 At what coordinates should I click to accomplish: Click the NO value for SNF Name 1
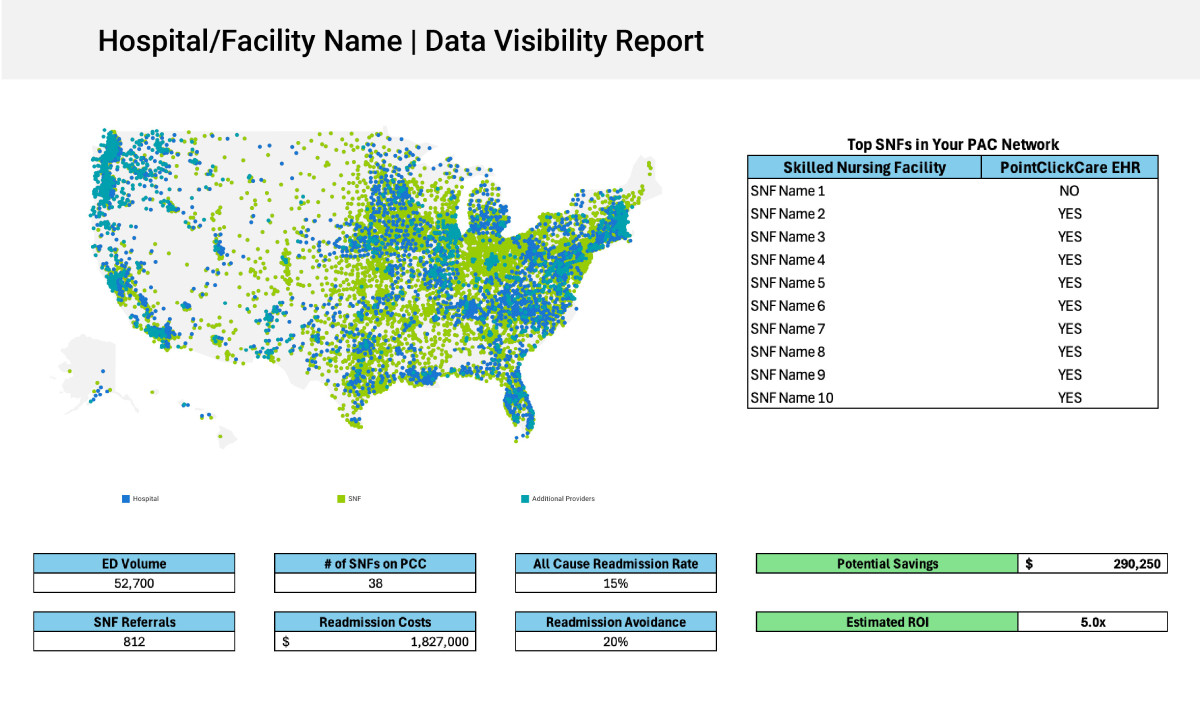[1069, 190]
